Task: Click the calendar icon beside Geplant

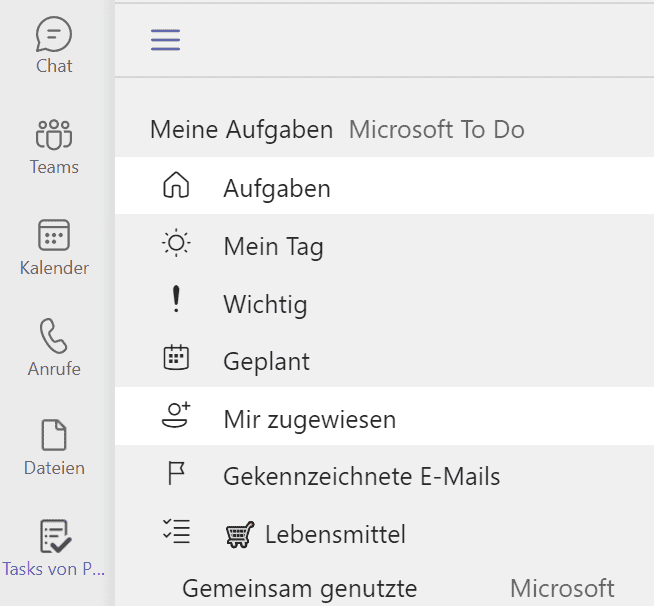Action: [x=176, y=357]
